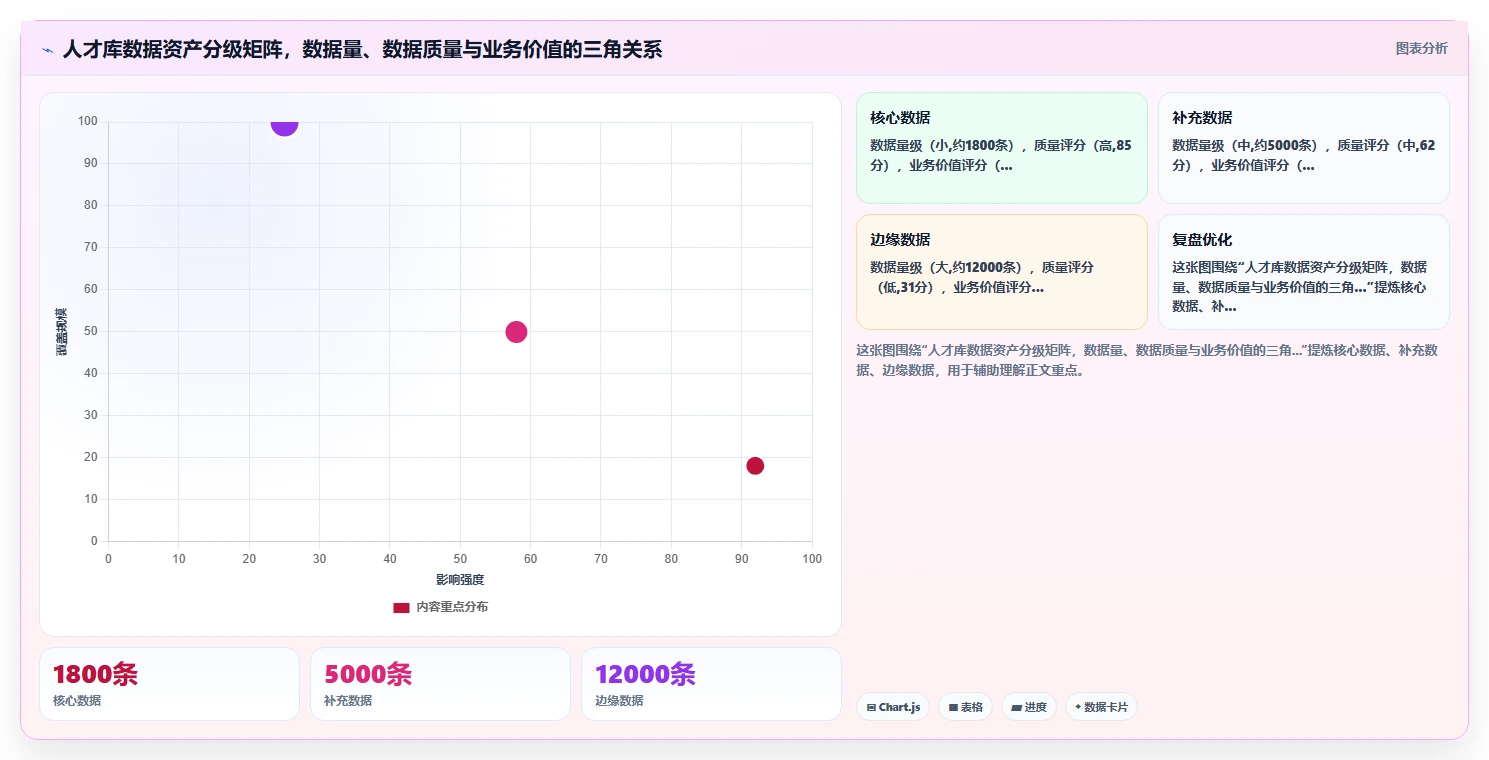
Task: Open the 边缘数据 card
Action: click(1001, 271)
